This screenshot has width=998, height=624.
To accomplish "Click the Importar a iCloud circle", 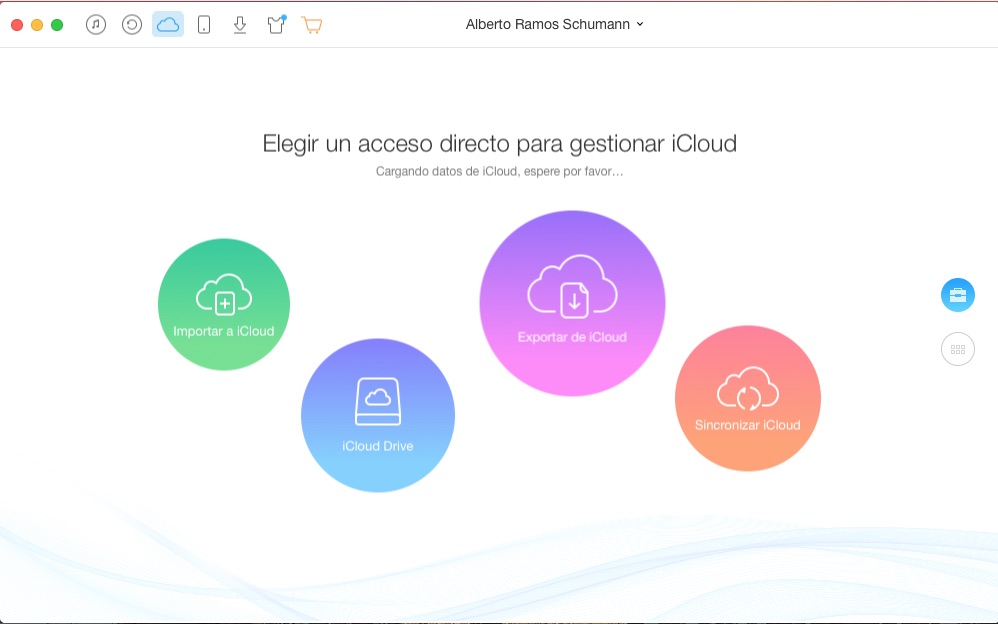I will 224,304.
